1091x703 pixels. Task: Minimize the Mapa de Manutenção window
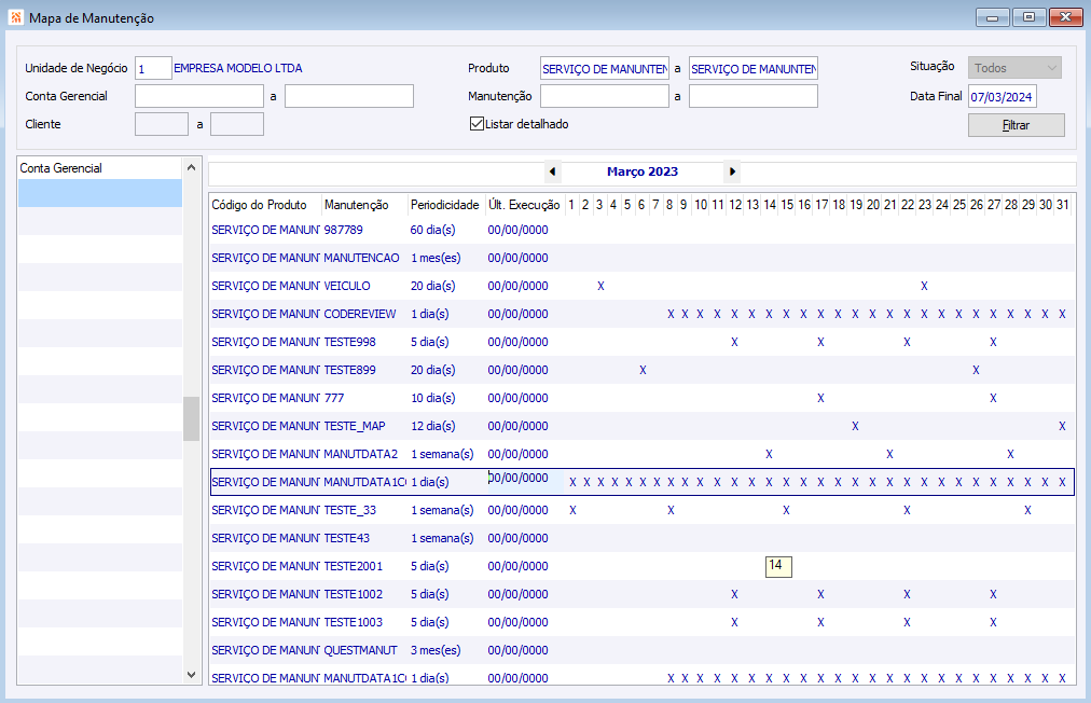point(993,17)
